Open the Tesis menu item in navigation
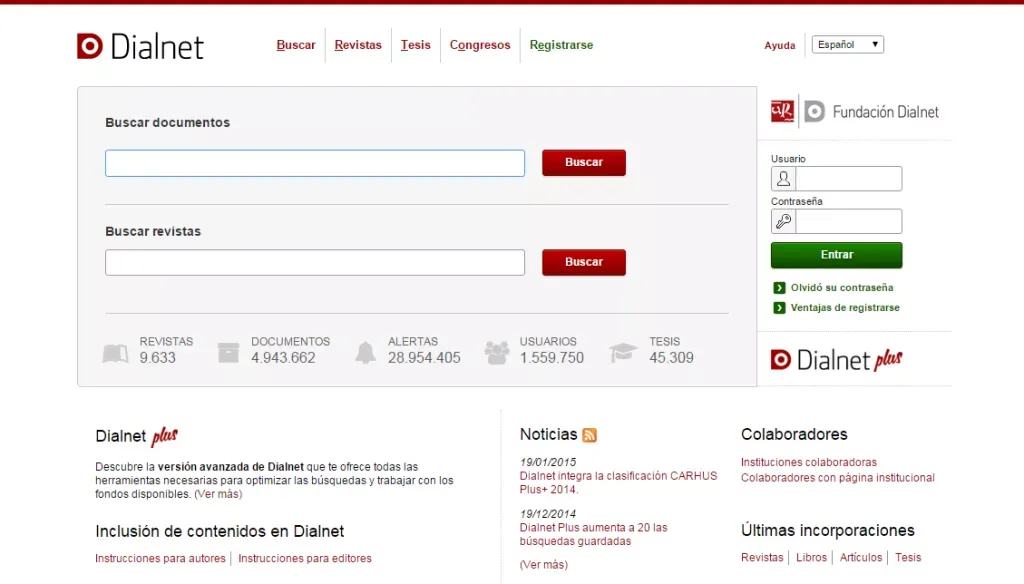Screen dimensions: 1024x584 (415, 45)
